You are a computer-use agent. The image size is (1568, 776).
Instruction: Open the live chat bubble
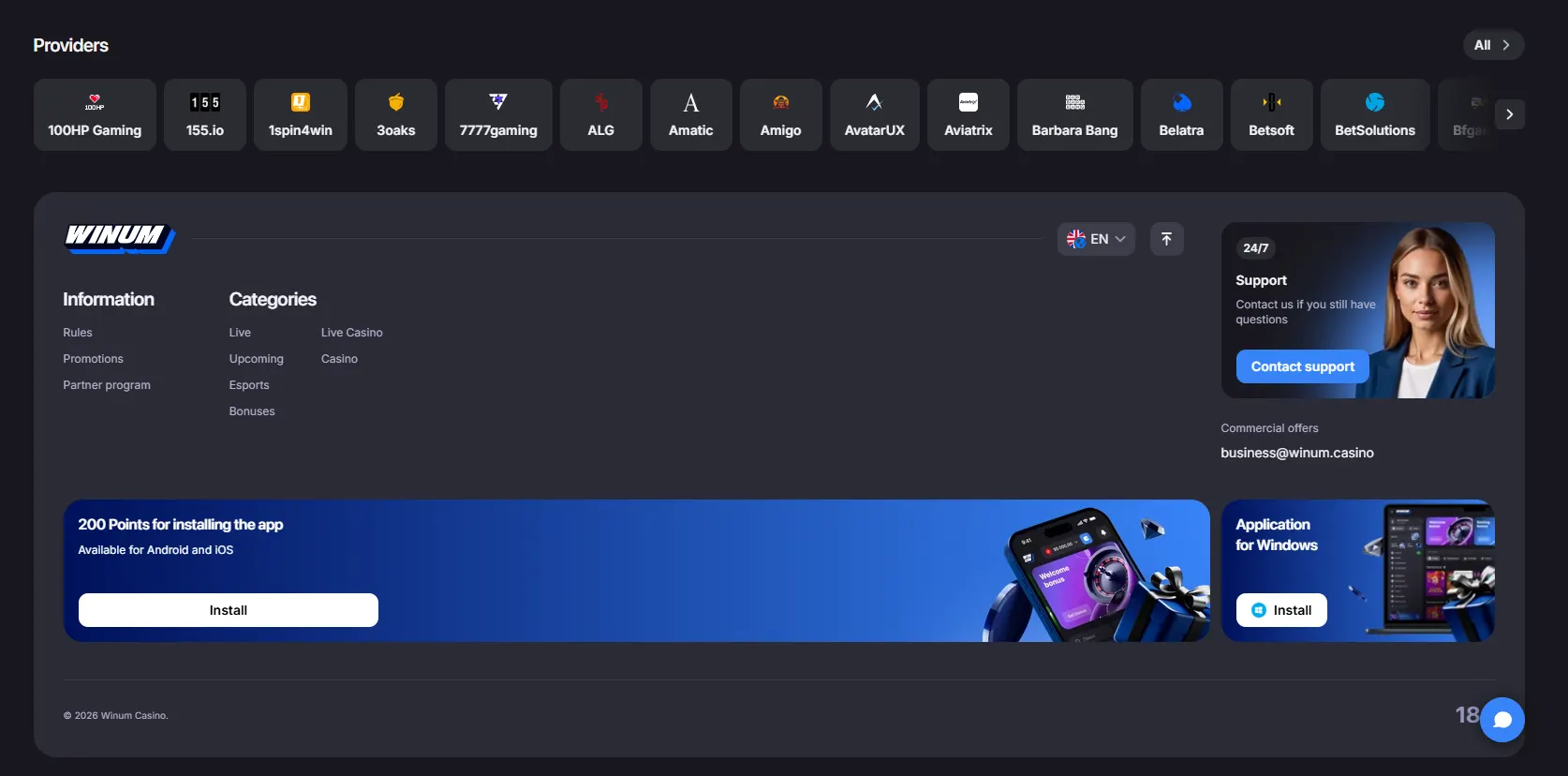pos(1502,720)
